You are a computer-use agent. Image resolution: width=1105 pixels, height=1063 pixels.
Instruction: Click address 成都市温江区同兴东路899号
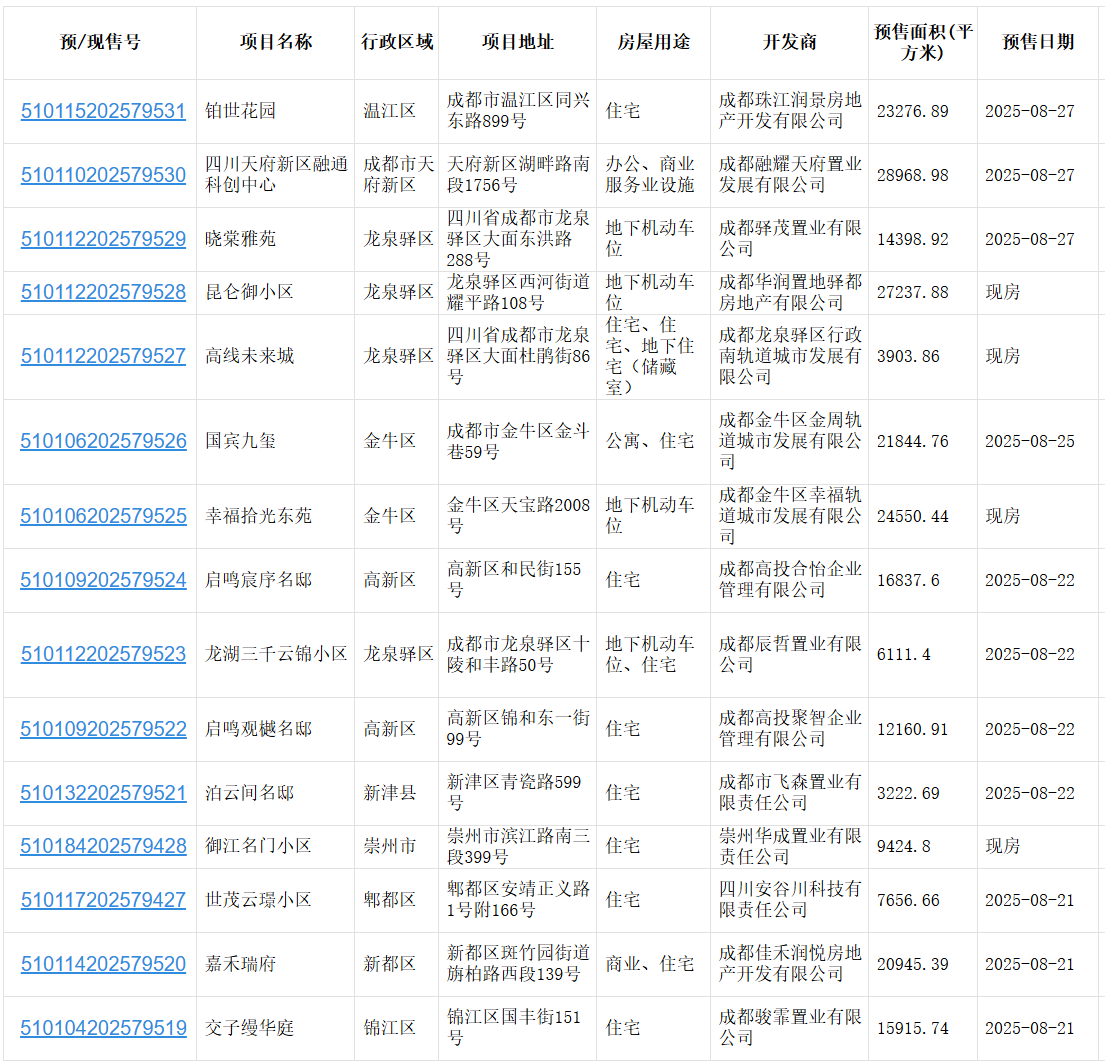pyautogui.click(x=518, y=111)
